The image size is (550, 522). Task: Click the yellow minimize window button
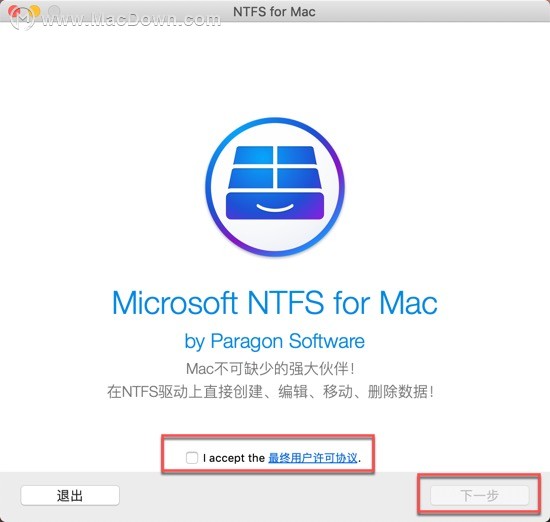coord(35,12)
